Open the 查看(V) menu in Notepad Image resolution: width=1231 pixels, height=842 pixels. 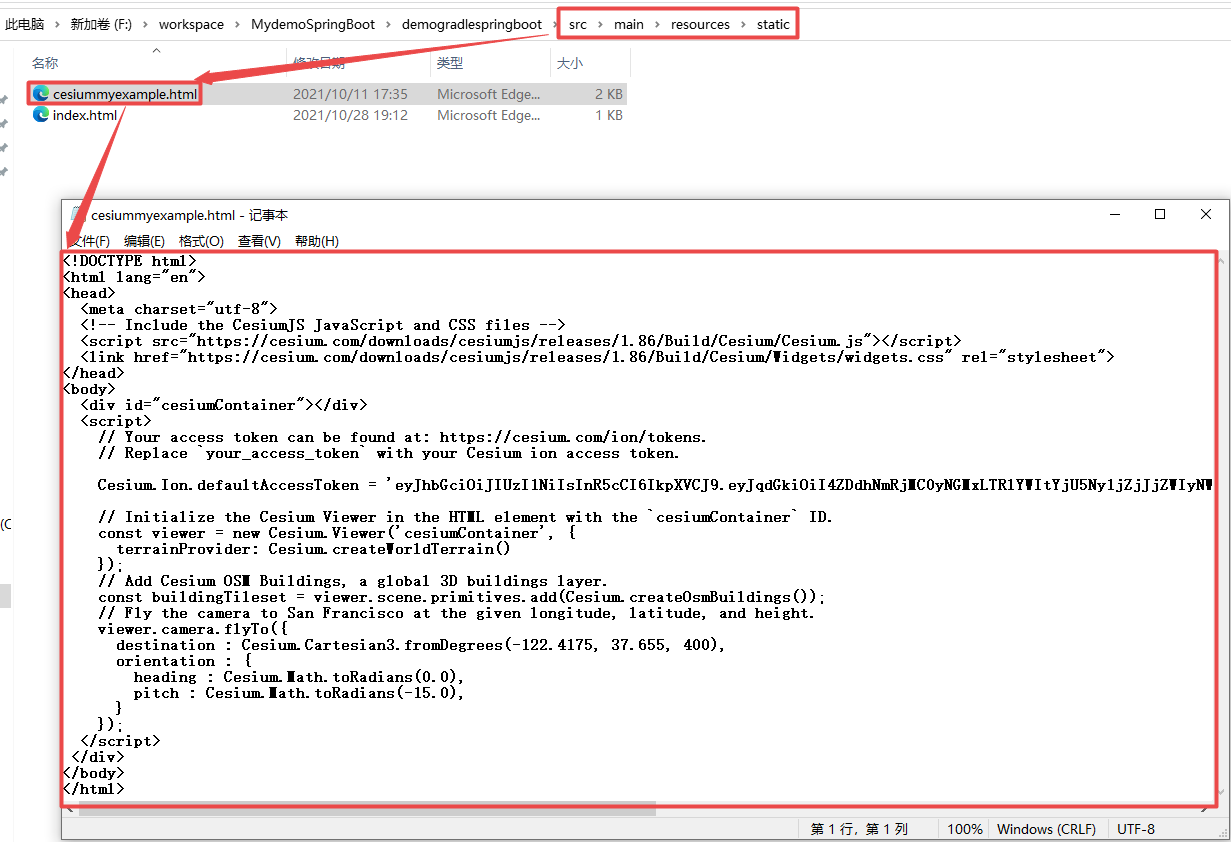point(259,241)
